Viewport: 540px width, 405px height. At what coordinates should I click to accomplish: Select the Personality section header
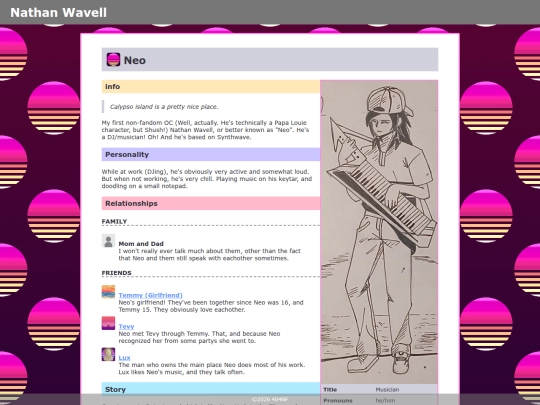(x=211, y=155)
